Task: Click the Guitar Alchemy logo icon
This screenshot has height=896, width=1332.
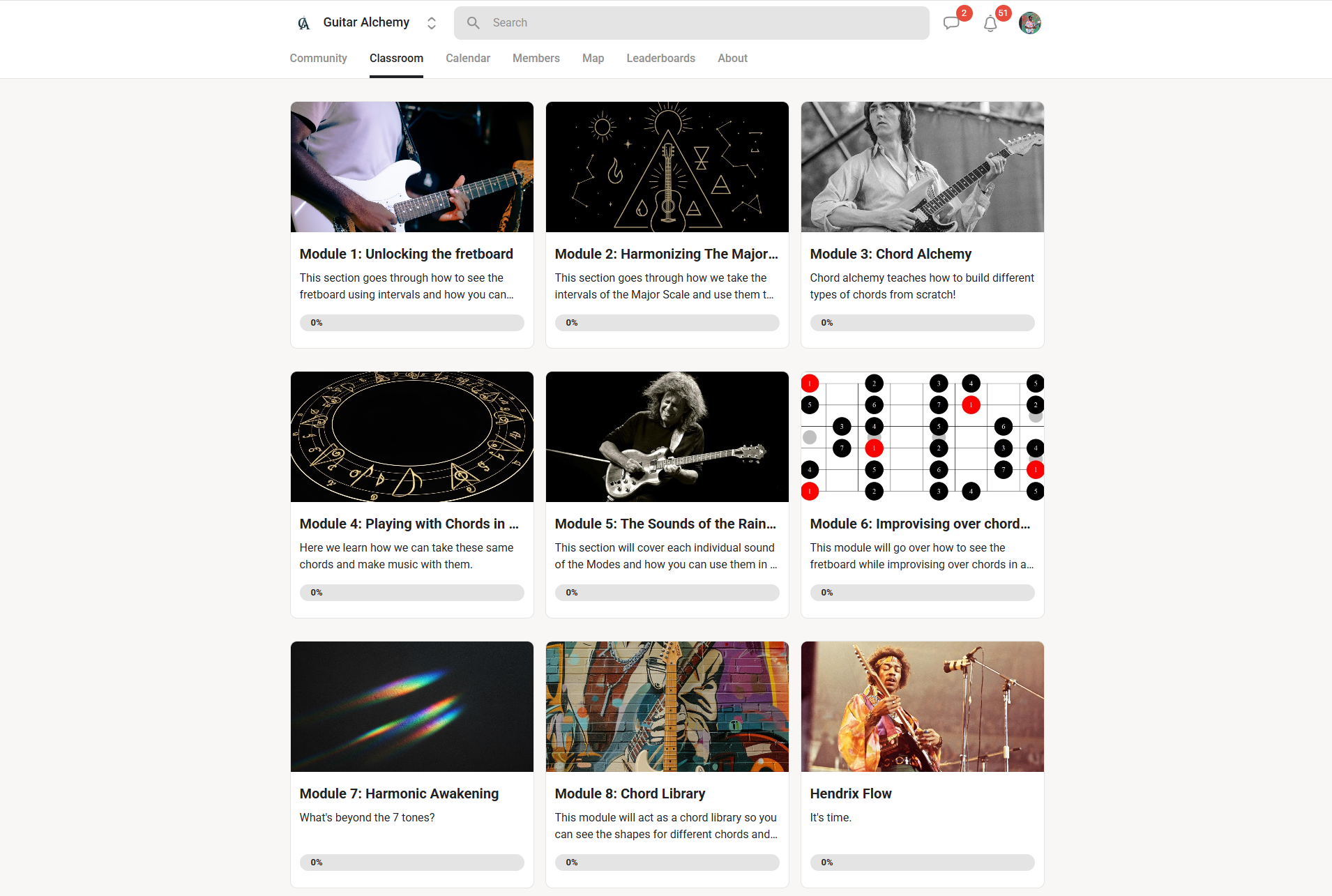Action: tap(303, 23)
